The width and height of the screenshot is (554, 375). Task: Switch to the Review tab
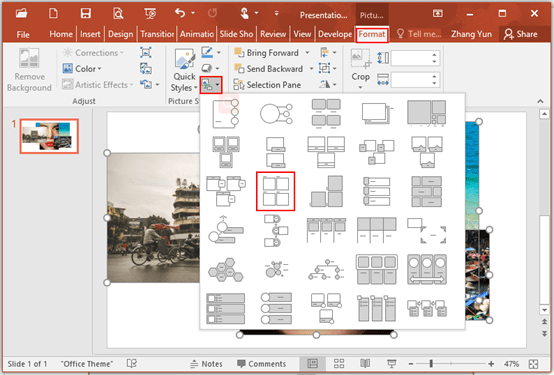tap(273, 34)
